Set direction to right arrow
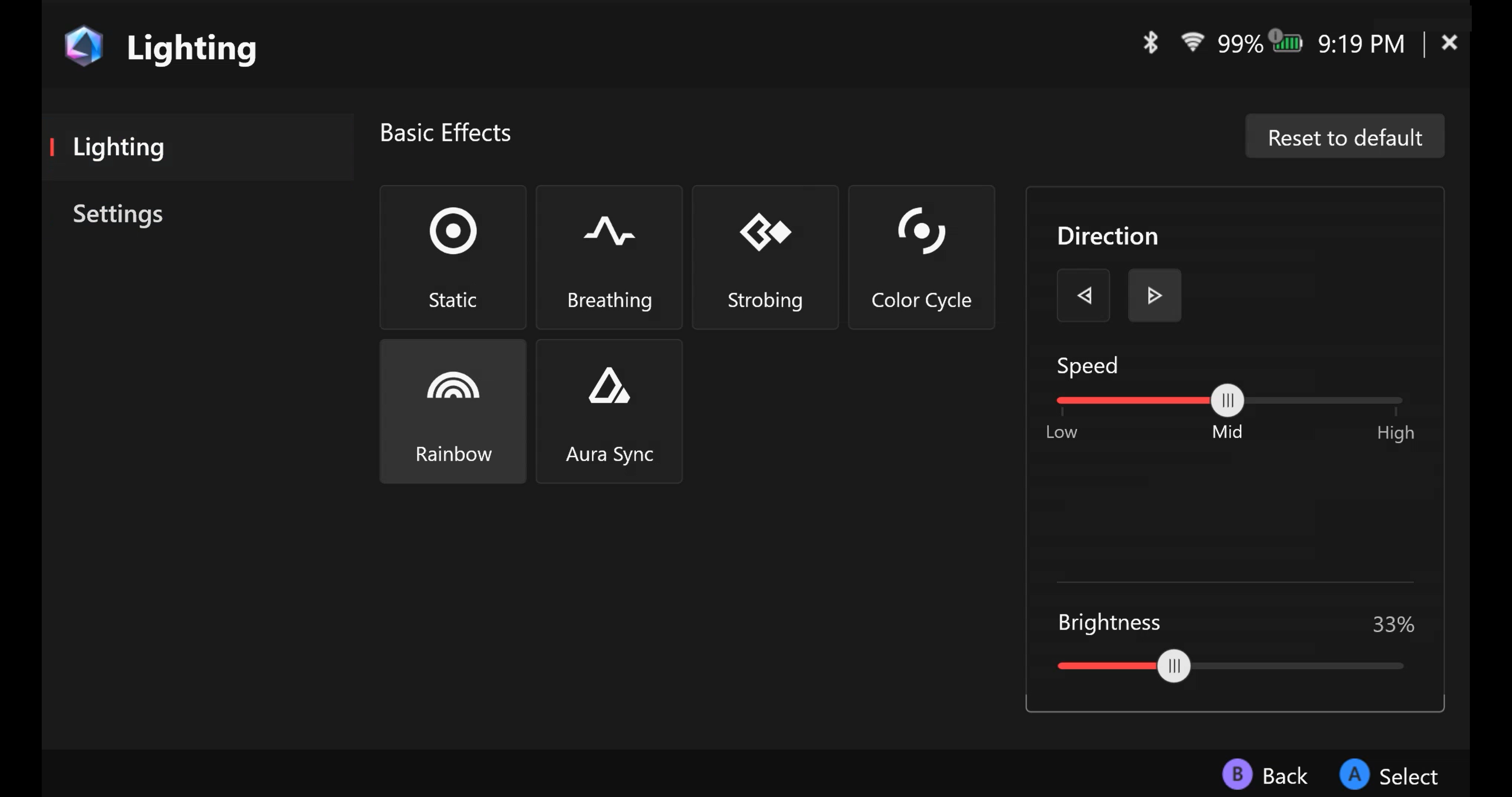 [x=1154, y=295]
